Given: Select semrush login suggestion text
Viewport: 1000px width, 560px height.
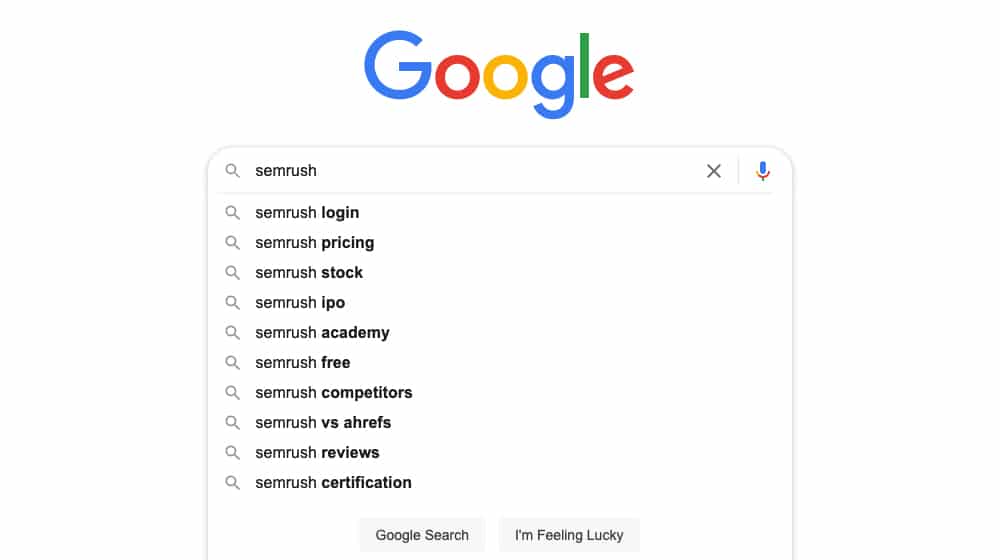Looking at the screenshot, I should click(x=307, y=212).
